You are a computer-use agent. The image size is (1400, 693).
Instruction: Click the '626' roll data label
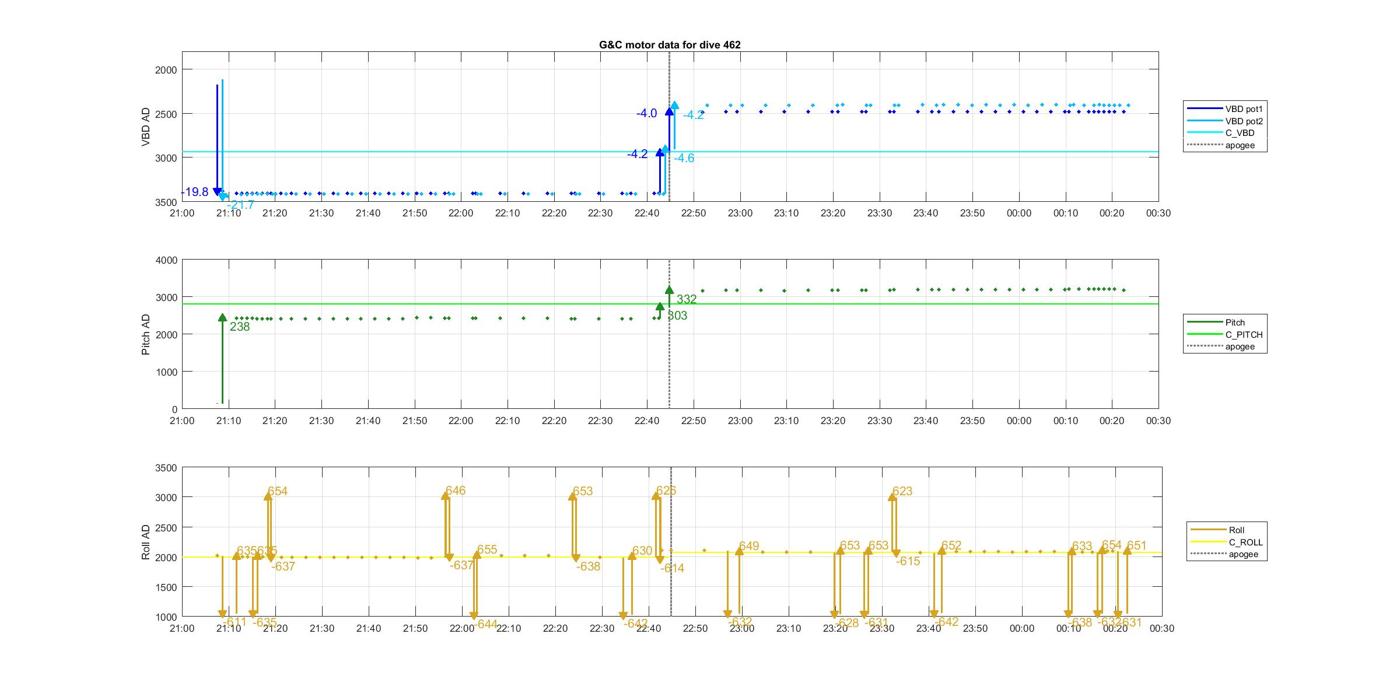[666, 491]
